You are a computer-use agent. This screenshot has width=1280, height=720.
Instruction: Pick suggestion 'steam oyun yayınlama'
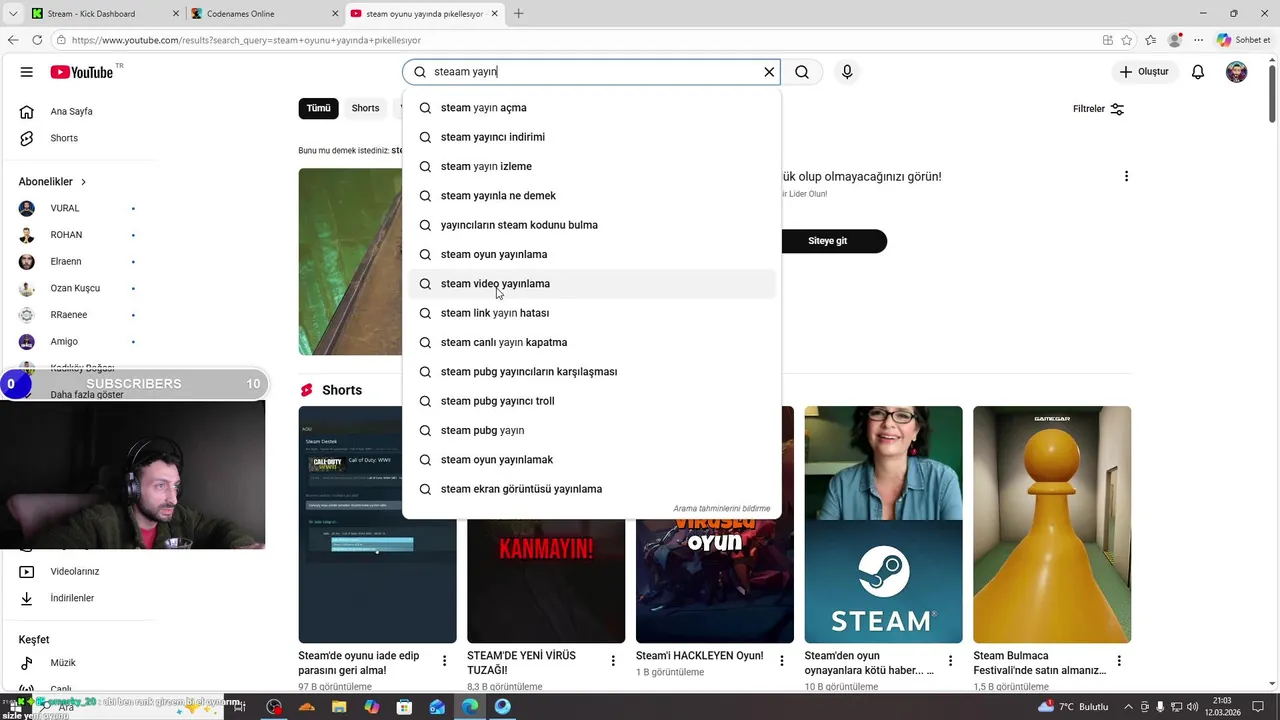pyautogui.click(x=591, y=254)
